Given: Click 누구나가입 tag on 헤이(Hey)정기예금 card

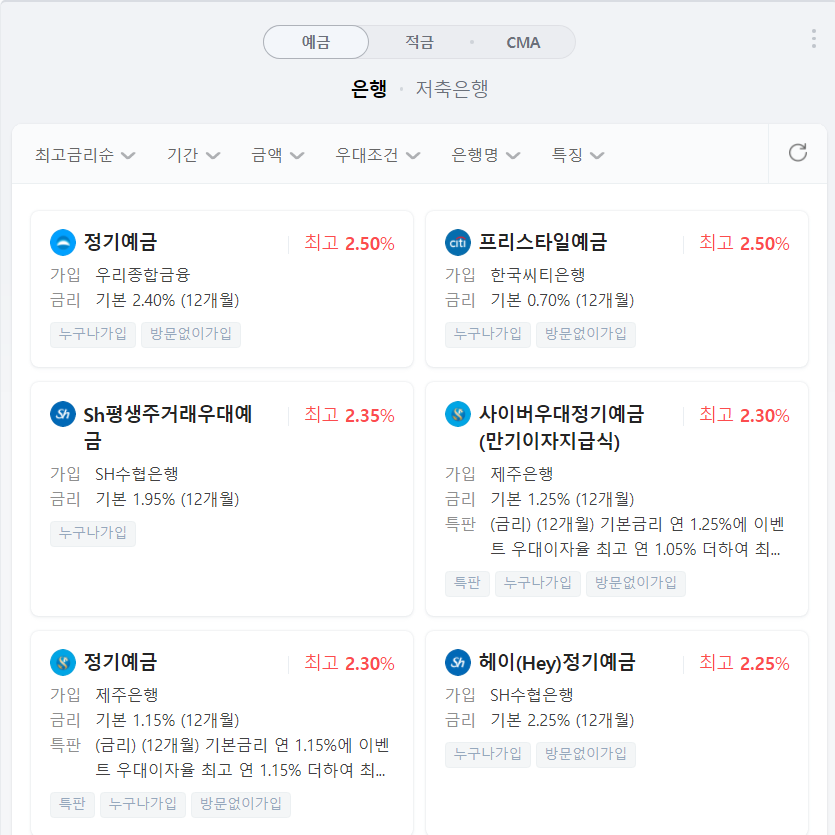Looking at the screenshot, I should 488,754.
